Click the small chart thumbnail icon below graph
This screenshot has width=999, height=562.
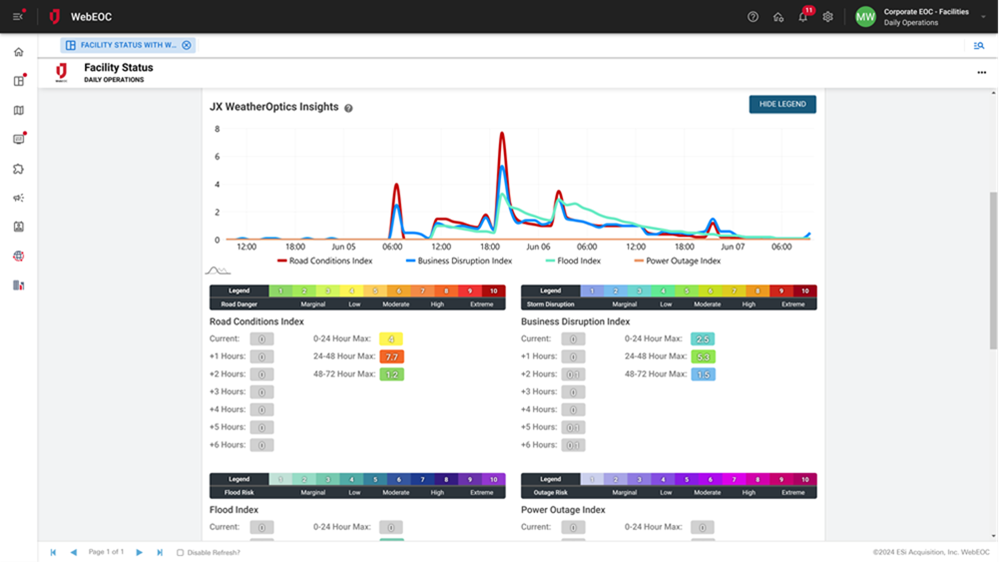(218, 271)
